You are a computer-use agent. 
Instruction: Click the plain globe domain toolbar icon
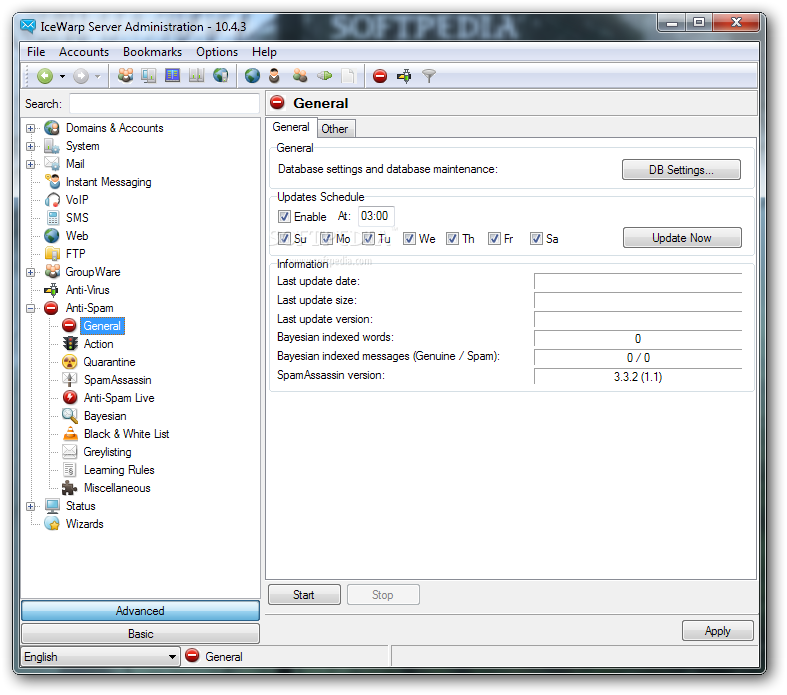pyautogui.click(x=252, y=76)
